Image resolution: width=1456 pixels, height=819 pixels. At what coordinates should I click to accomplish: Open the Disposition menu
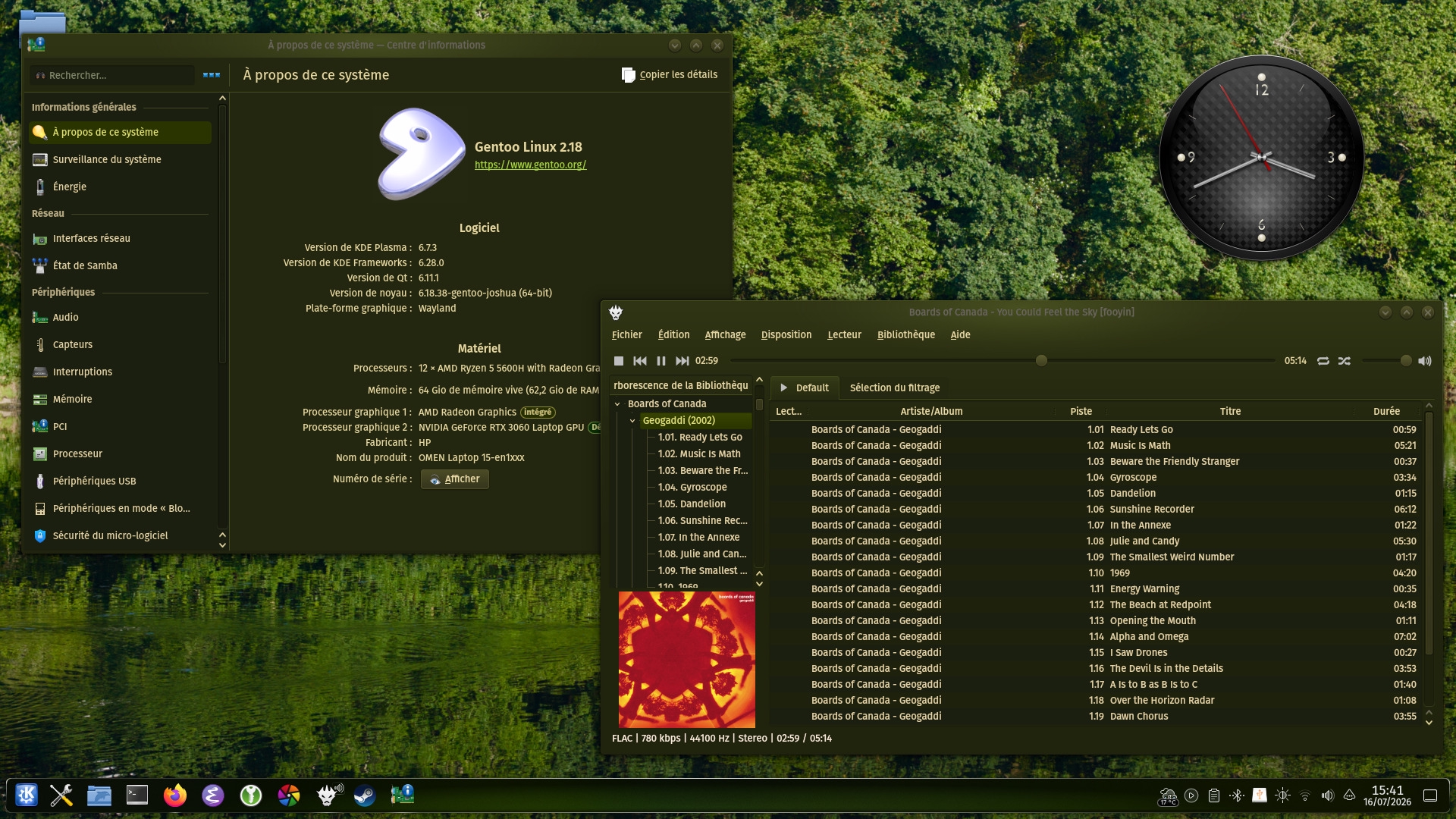(x=786, y=334)
